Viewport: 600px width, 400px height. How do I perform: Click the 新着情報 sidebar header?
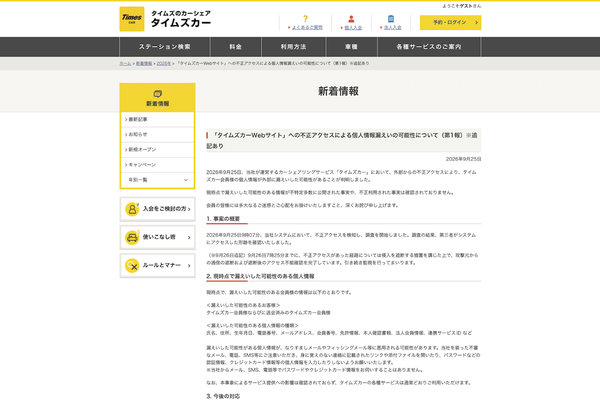coord(157,98)
